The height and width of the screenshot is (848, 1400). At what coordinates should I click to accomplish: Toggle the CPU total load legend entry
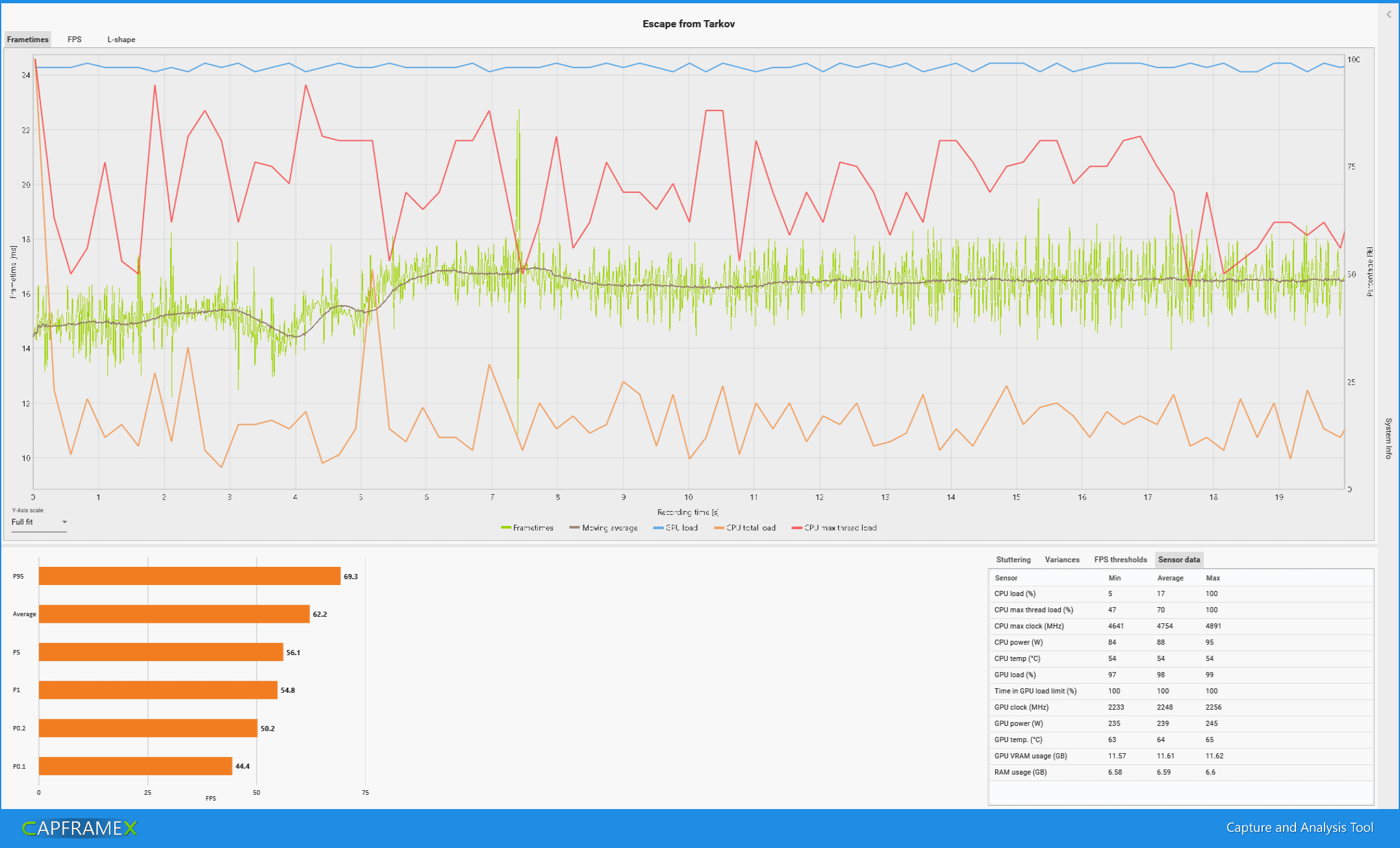pyautogui.click(x=745, y=528)
